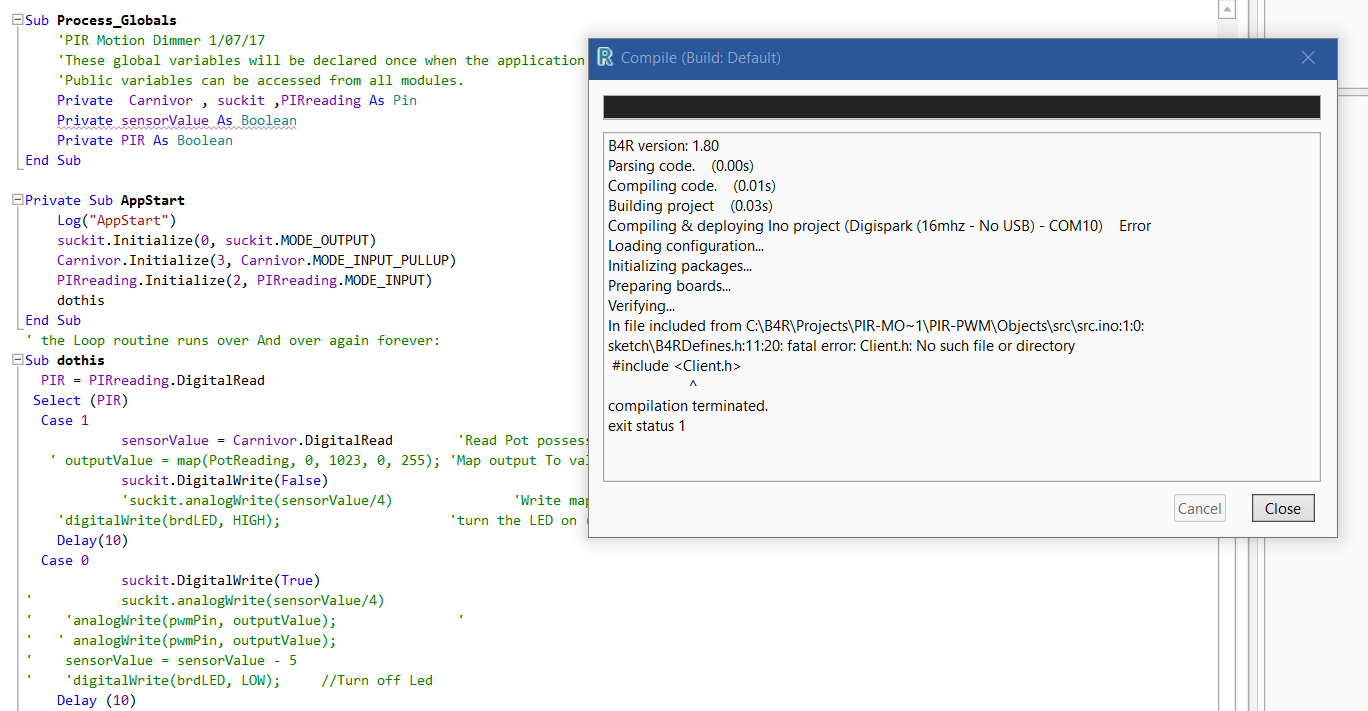Click the "fatal error: Client.h" log line

841,346
